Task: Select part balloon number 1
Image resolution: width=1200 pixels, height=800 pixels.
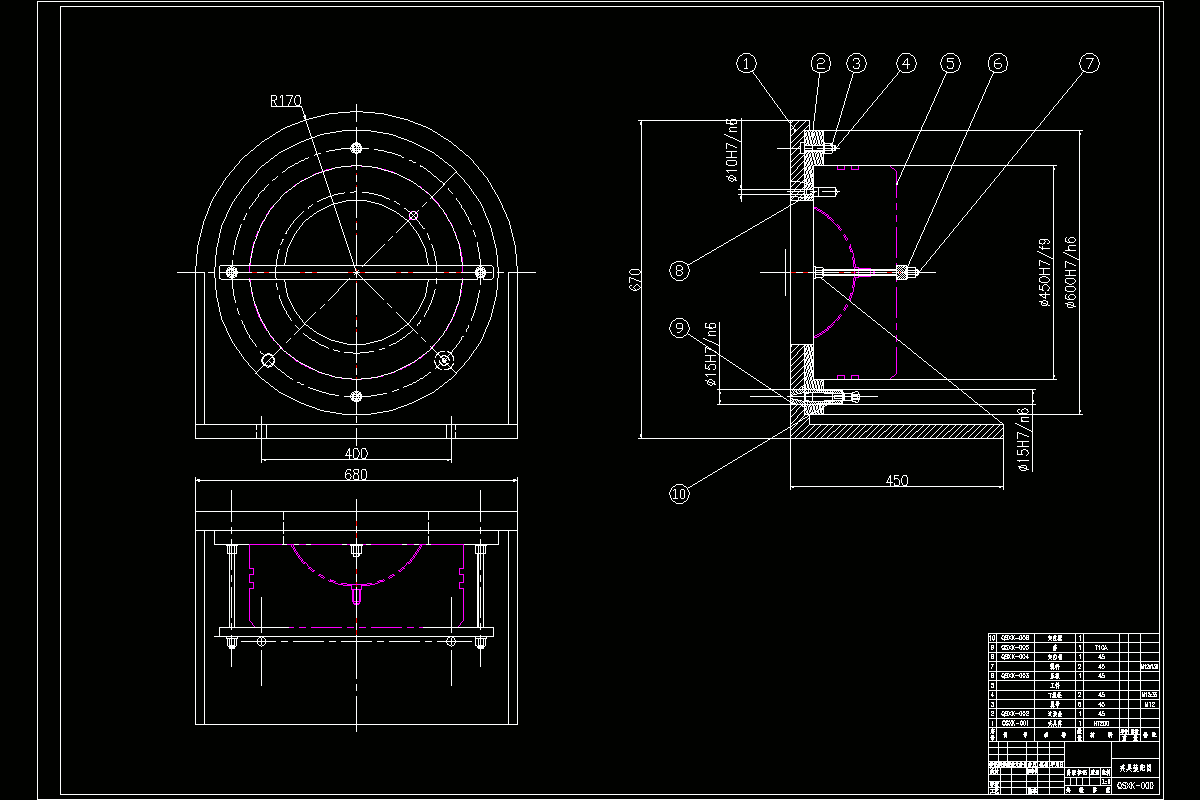Action: [747, 63]
